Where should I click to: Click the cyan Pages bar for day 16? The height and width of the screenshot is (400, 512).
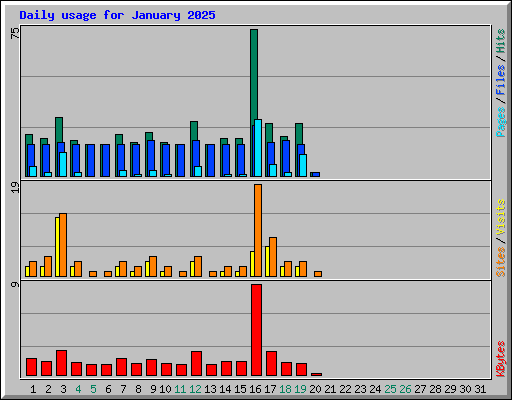coord(258,148)
